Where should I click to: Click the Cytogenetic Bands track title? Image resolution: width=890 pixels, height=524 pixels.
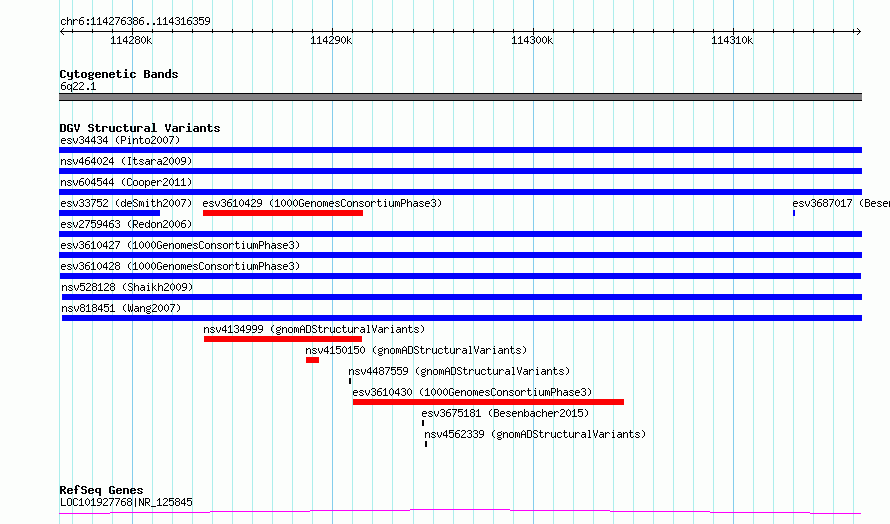tap(119, 74)
